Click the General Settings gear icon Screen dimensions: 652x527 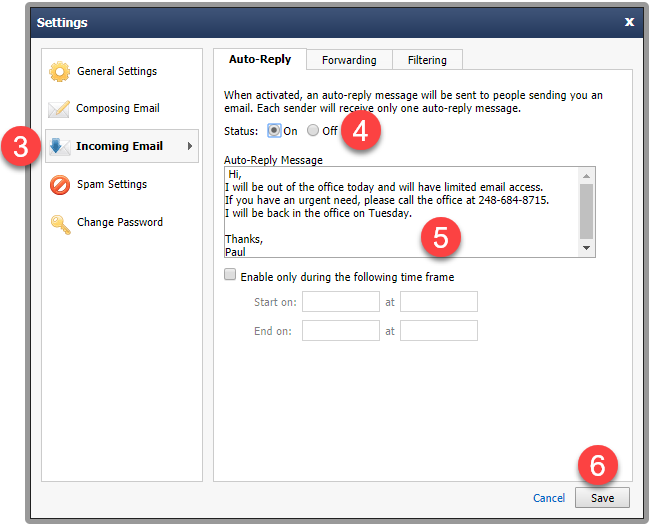pos(59,72)
